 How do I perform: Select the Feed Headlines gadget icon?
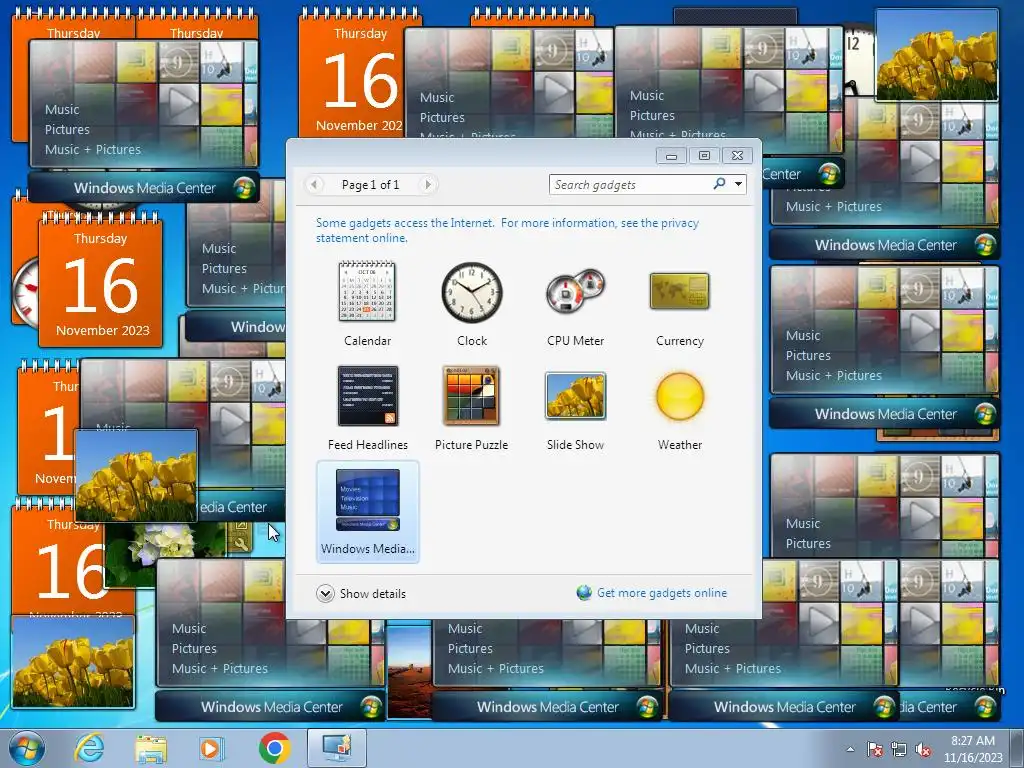[368, 396]
